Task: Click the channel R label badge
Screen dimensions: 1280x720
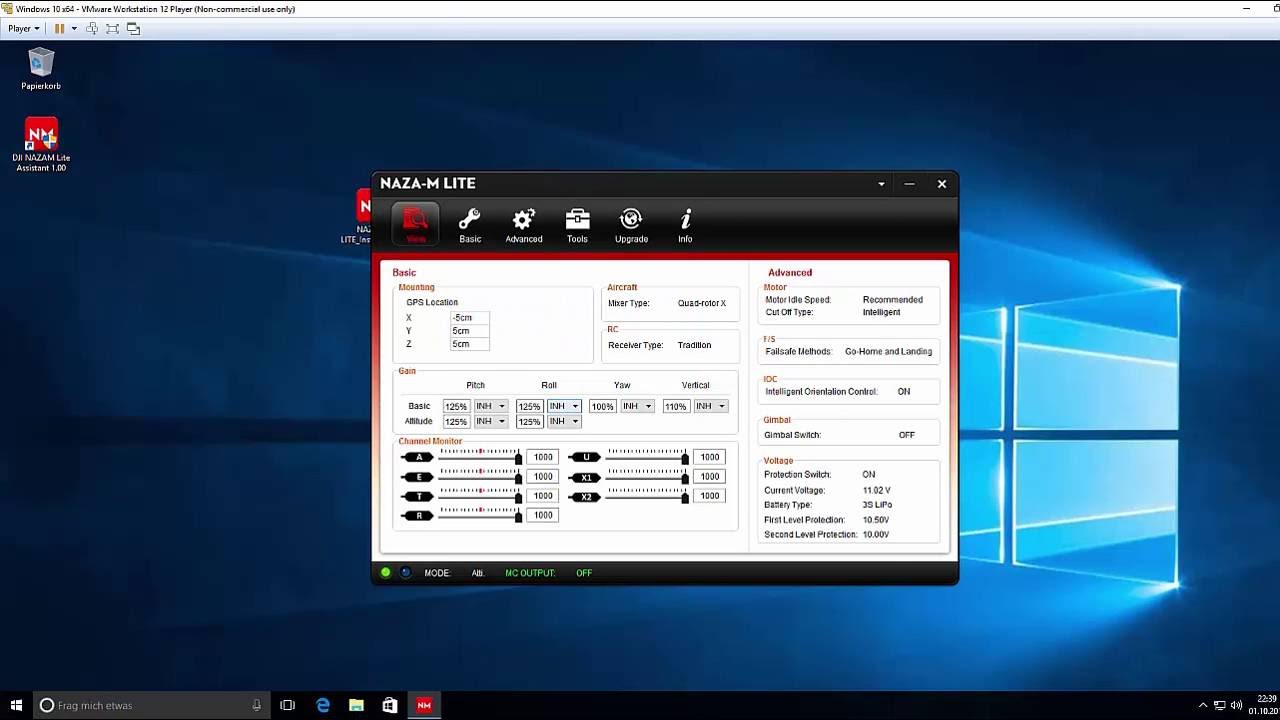Action: coord(418,515)
